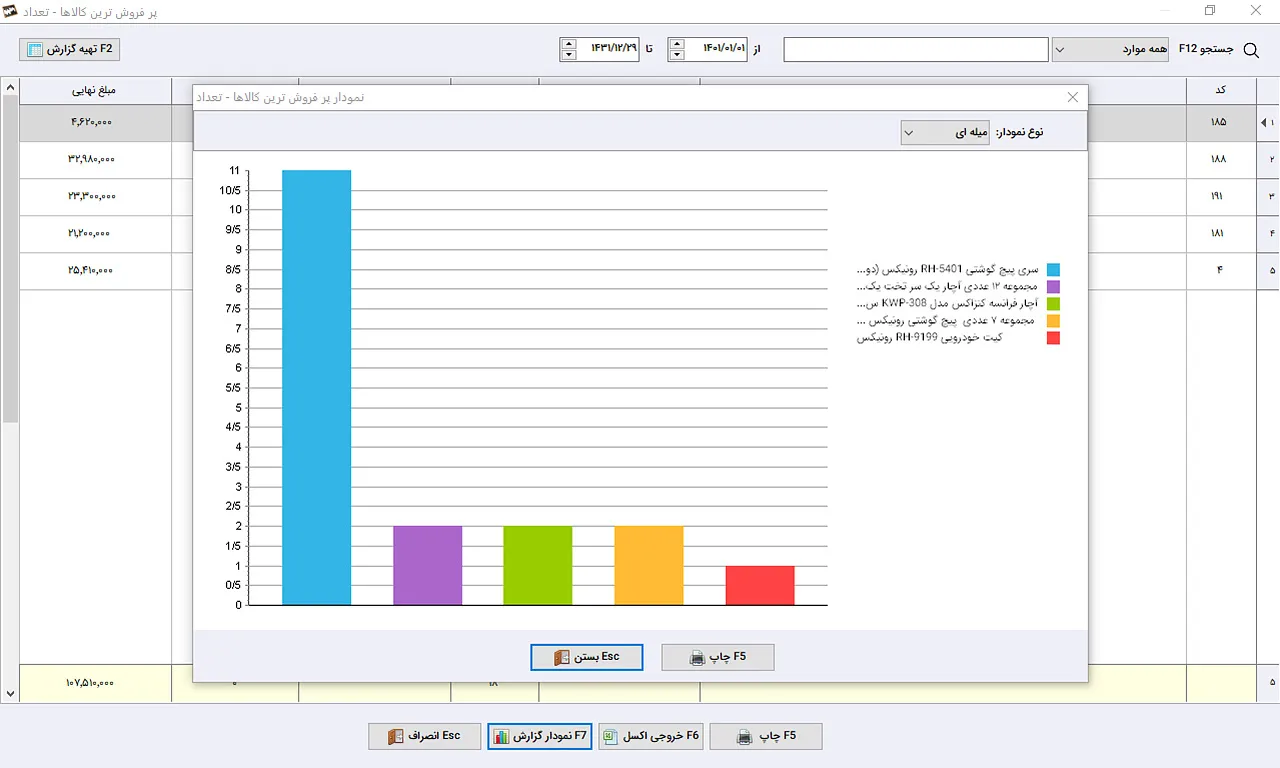Open the chart type dropdown
This screenshot has height=768, width=1280.
(x=948, y=132)
